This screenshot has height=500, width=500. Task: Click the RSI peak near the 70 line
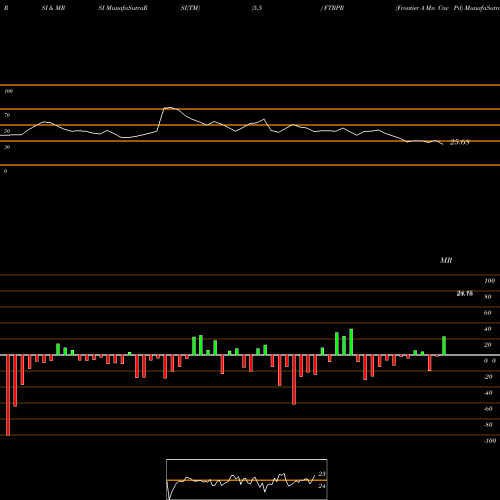[169, 108]
